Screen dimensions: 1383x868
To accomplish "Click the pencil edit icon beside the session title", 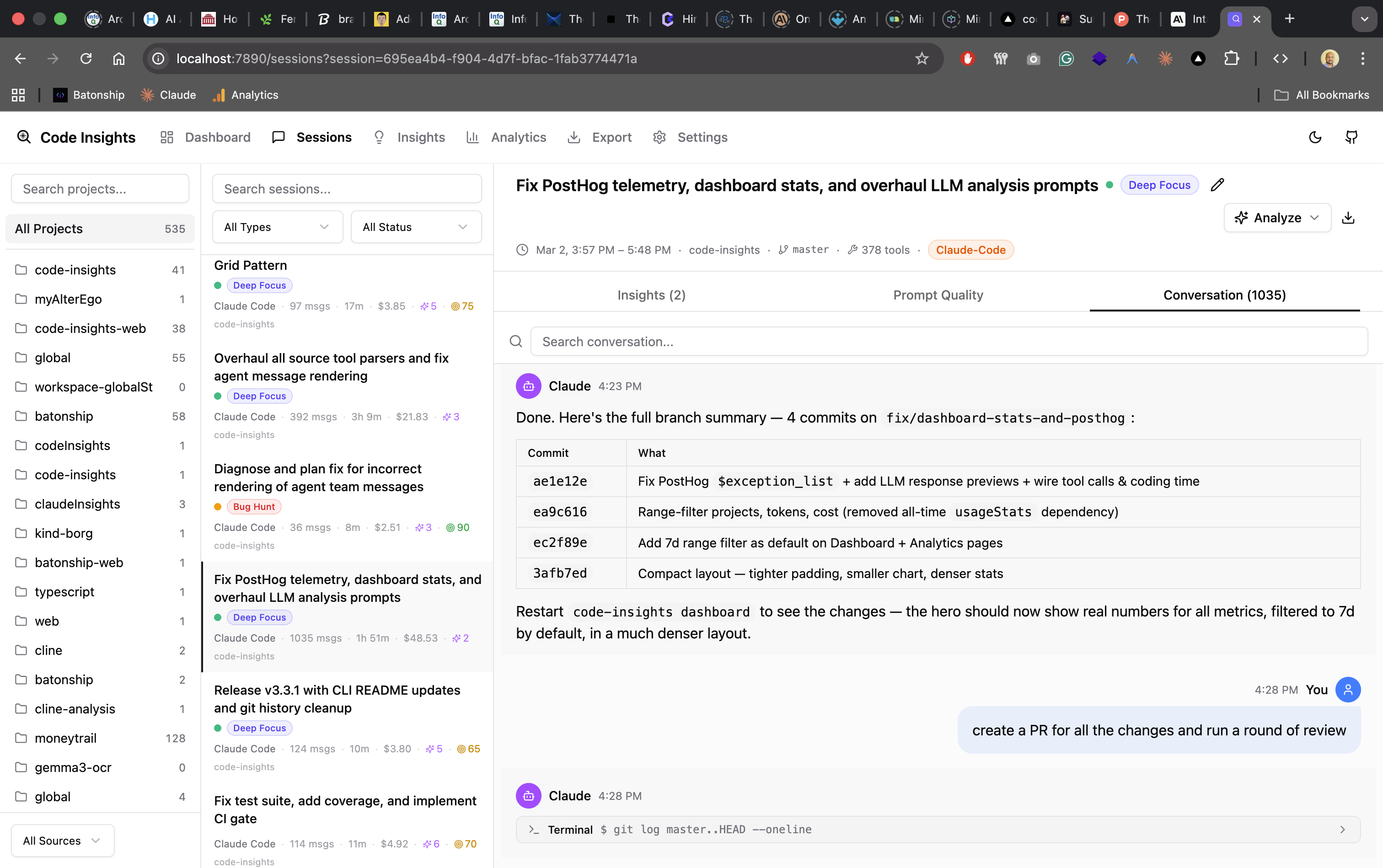I will point(1217,185).
